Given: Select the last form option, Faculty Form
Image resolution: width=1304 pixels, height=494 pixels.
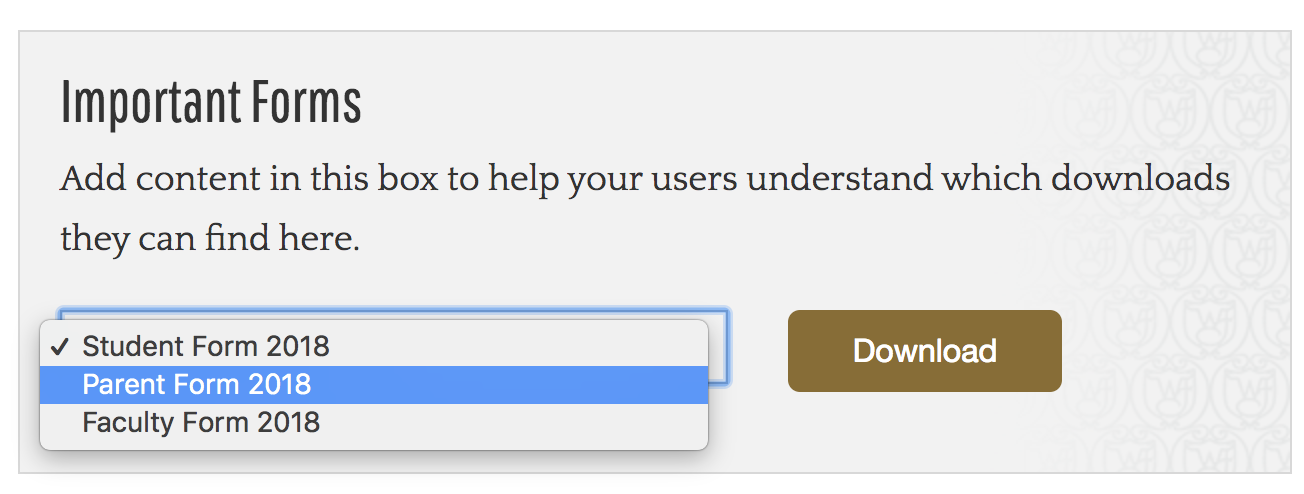Looking at the screenshot, I should point(373,421).
